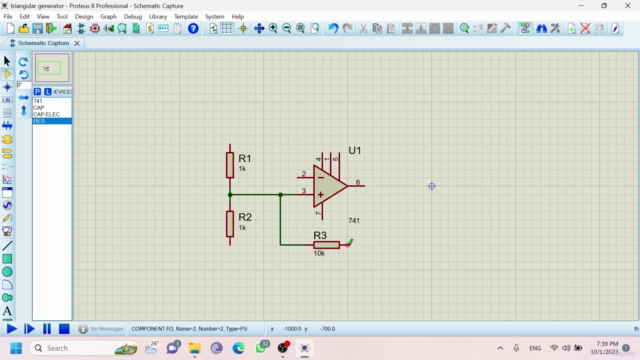Open the Debug menu
The width and height of the screenshot is (640, 360).
pos(133,16)
